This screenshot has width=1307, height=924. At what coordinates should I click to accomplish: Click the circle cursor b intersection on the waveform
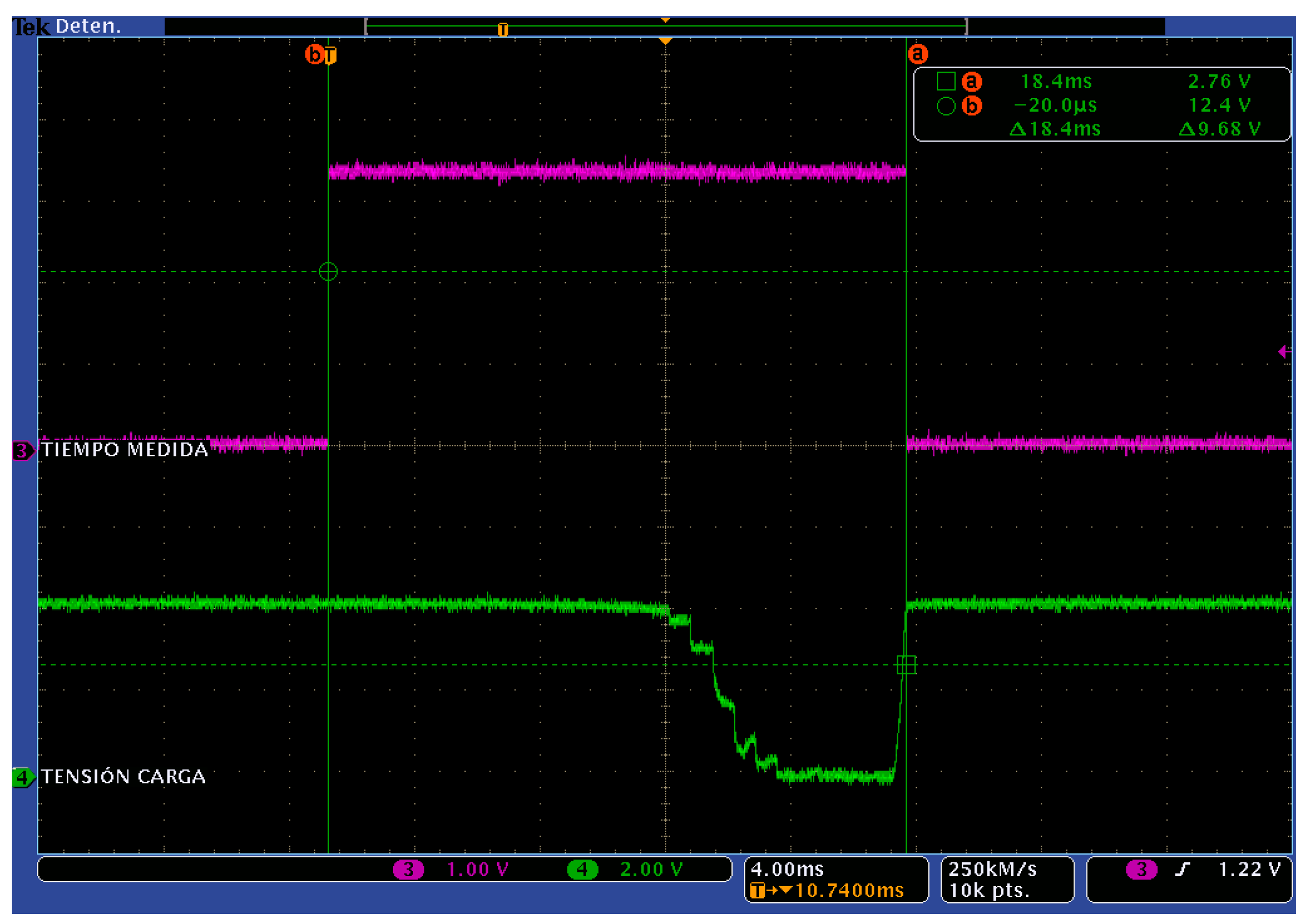(x=329, y=271)
